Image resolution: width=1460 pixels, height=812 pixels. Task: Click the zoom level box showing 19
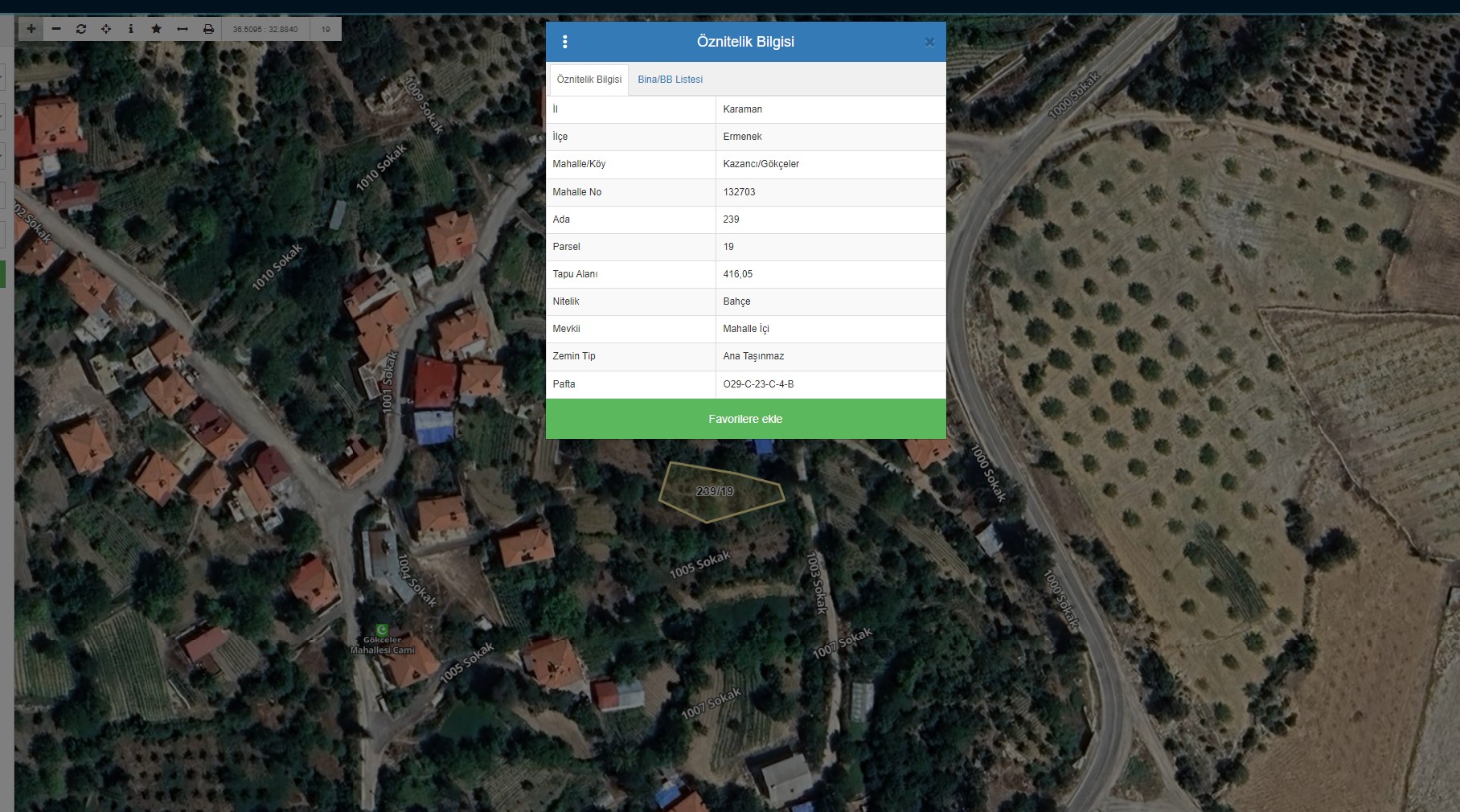tap(326, 29)
